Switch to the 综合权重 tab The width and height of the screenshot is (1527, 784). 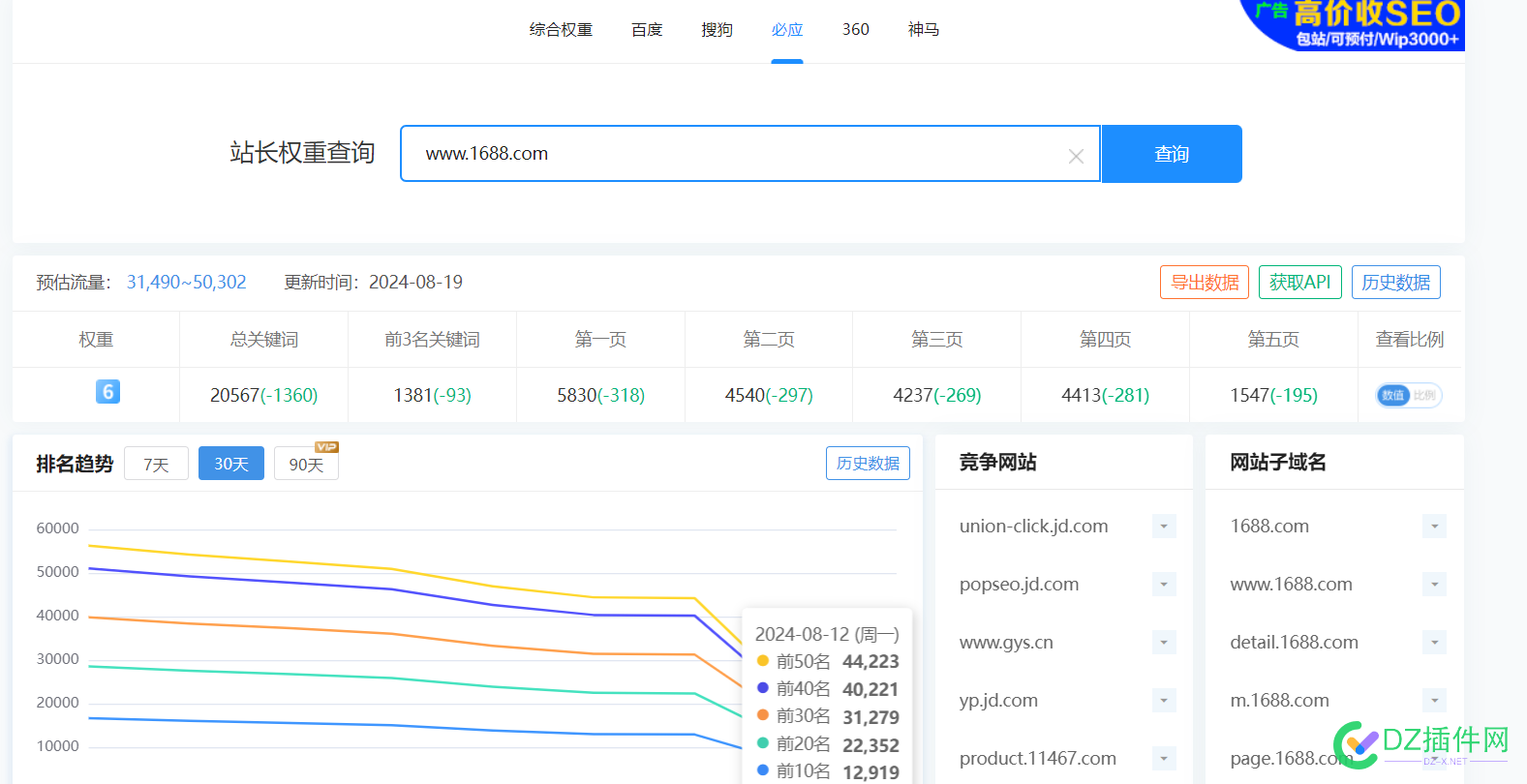coord(561,30)
